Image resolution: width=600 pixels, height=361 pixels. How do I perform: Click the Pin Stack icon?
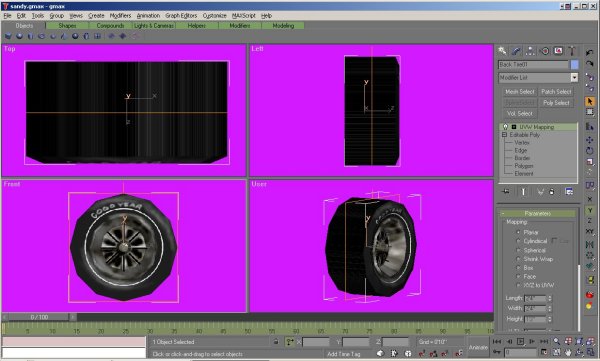pos(506,191)
